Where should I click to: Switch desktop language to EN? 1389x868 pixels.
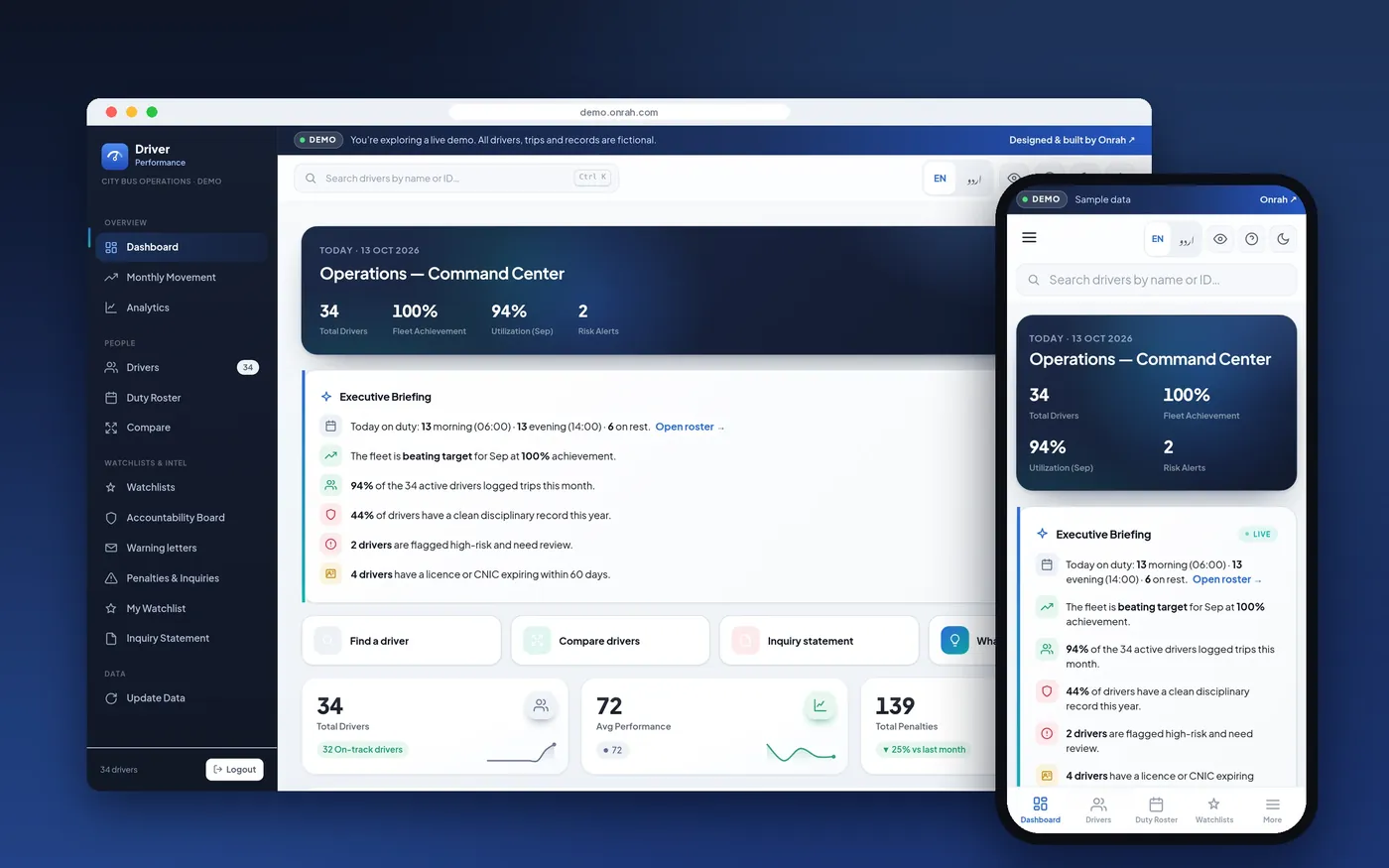point(940,179)
